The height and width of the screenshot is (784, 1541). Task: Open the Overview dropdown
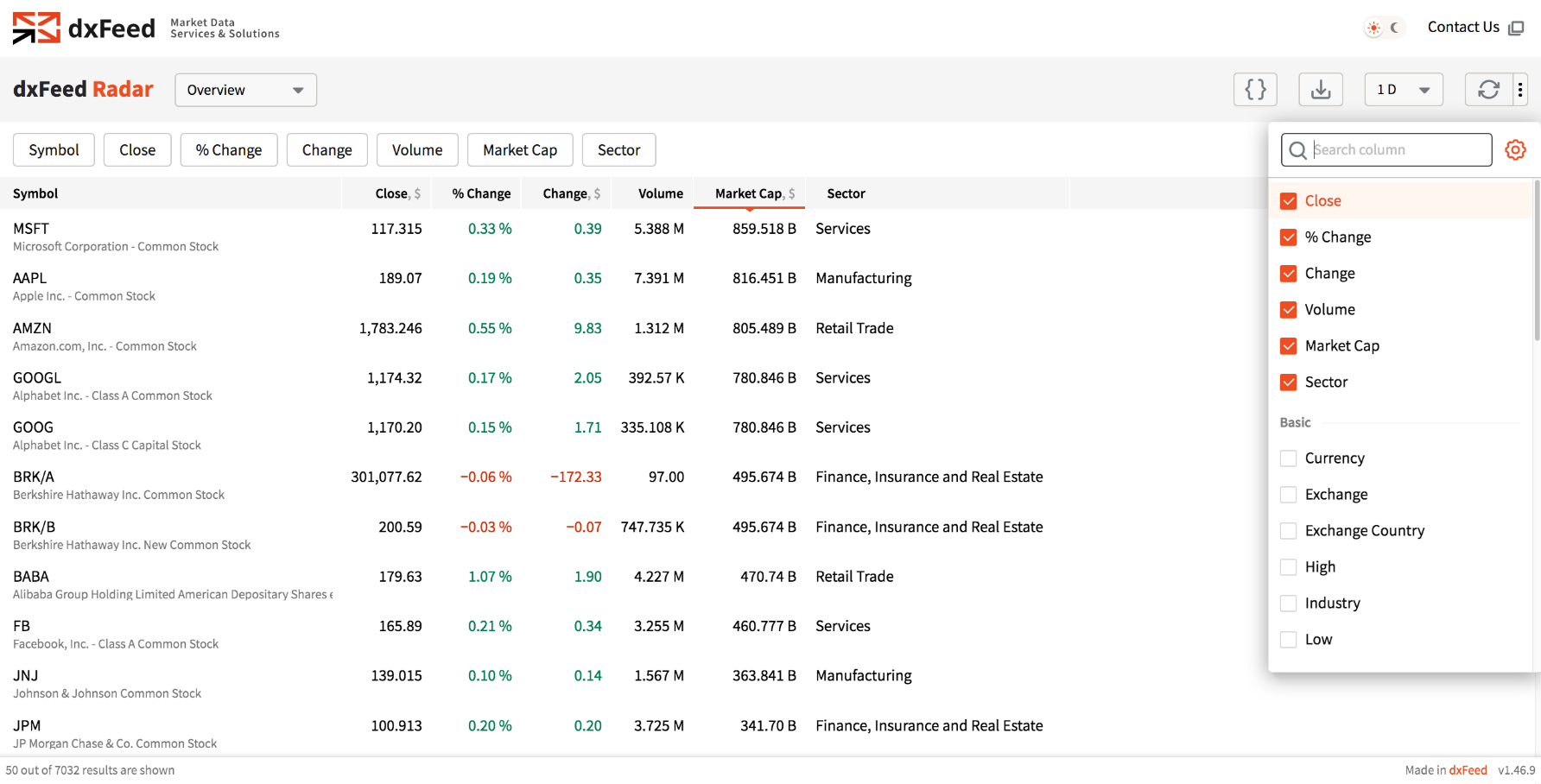pyautogui.click(x=245, y=90)
